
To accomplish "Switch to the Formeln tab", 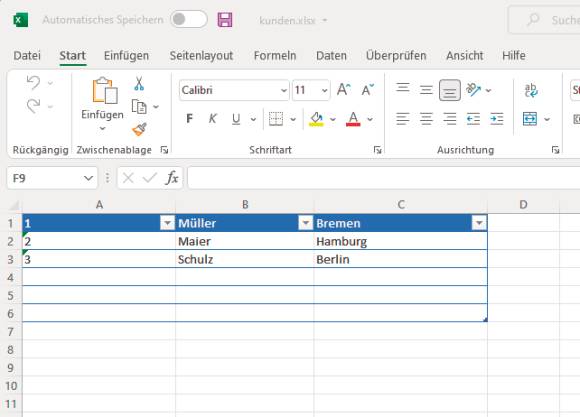I will [275, 56].
